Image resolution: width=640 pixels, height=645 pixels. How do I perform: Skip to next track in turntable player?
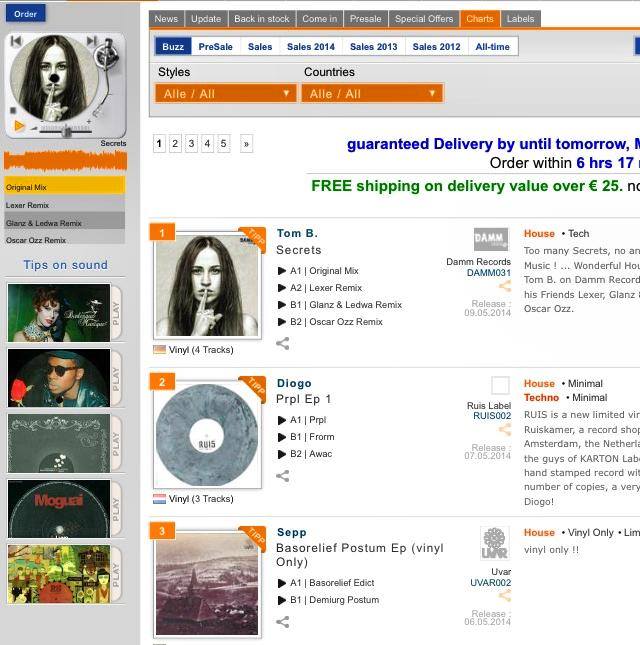tap(91, 40)
